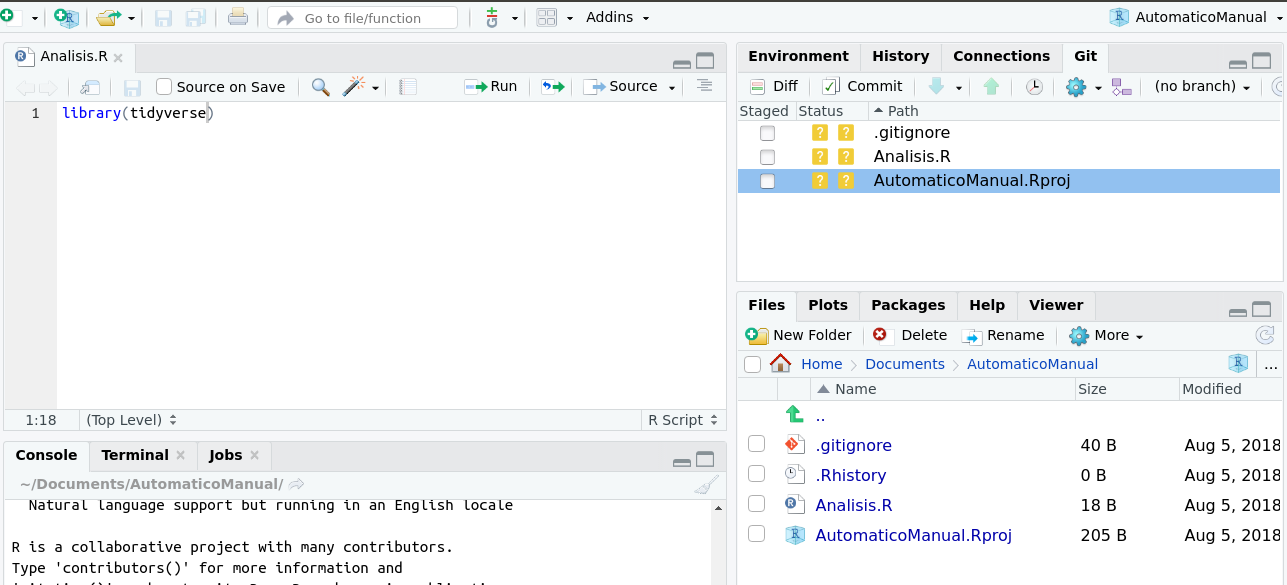
Task: Click the print icon in main toolbar
Action: tap(237, 18)
